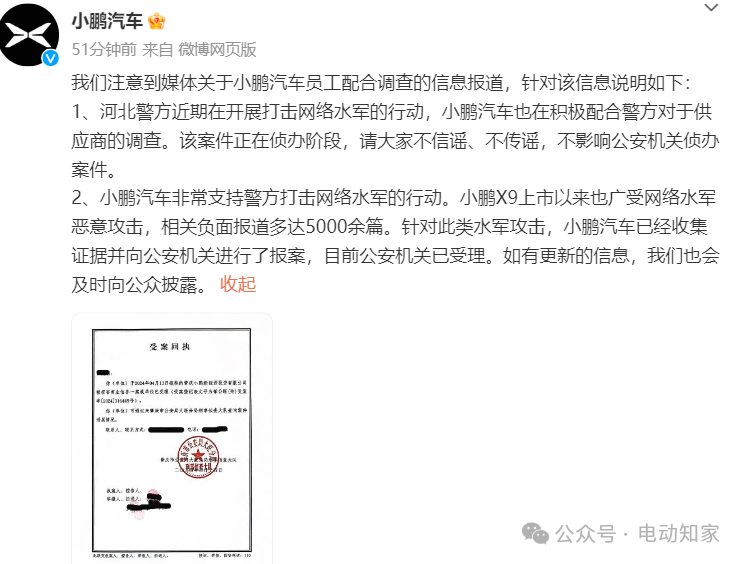Click the paragraph beginning 1、河北警方近期

click(x=395, y=140)
